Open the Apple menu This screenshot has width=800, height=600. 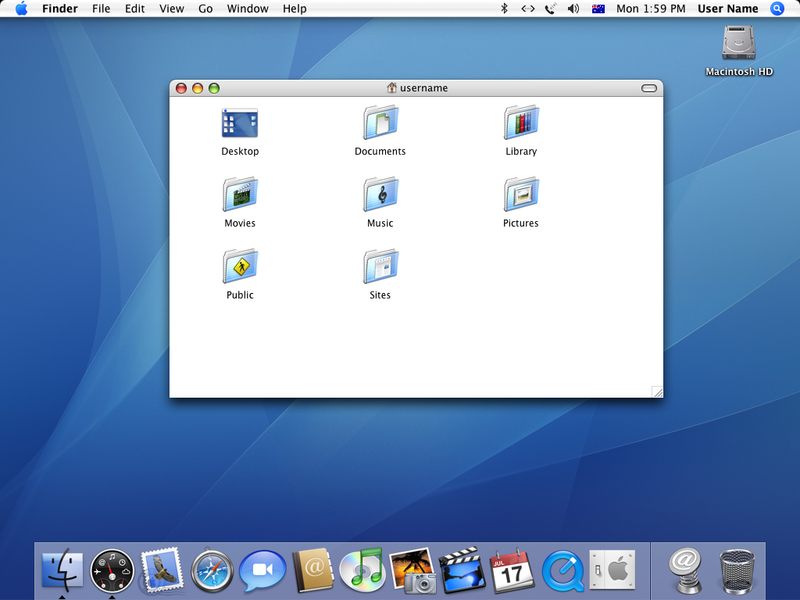21,9
